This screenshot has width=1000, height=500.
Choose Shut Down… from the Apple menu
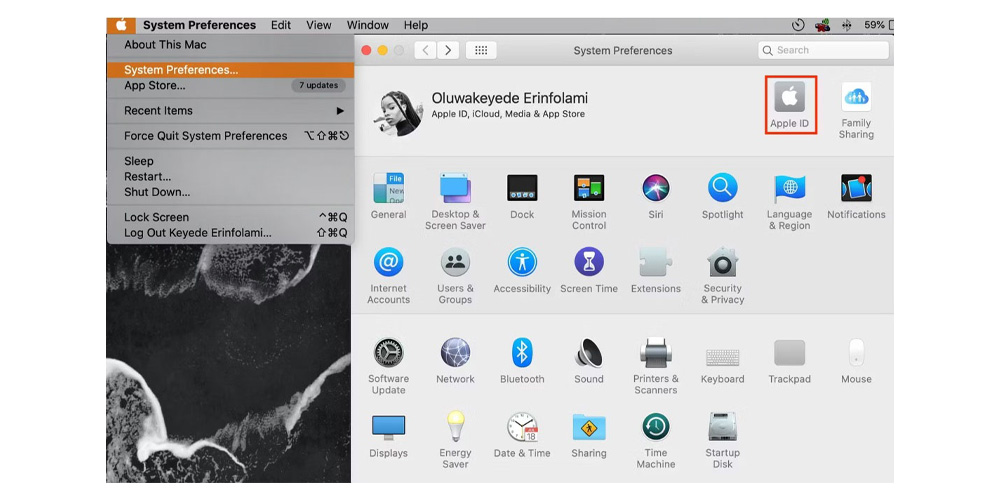point(230,192)
